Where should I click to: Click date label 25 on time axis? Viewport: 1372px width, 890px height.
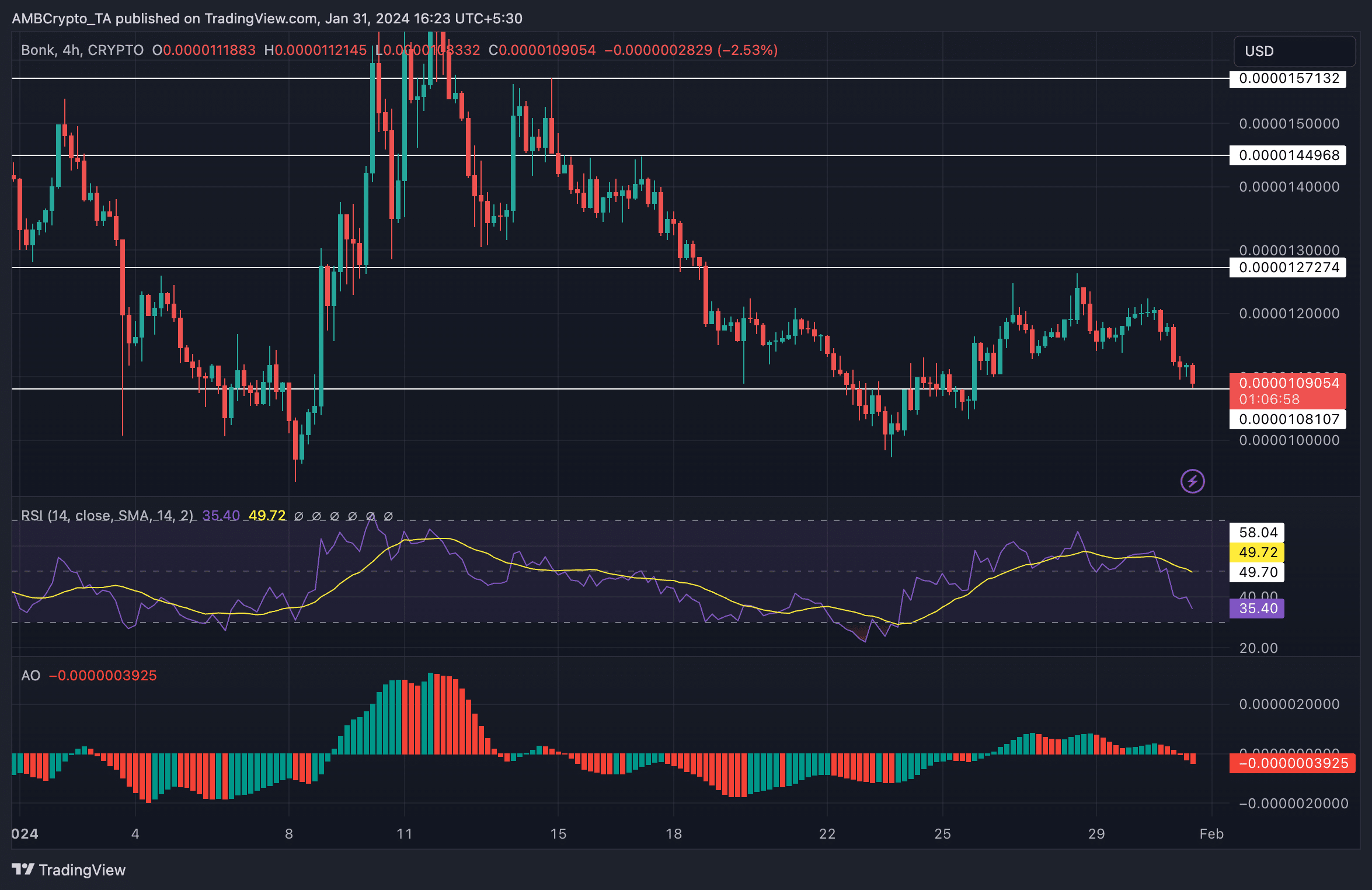pyautogui.click(x=943, y=834)
